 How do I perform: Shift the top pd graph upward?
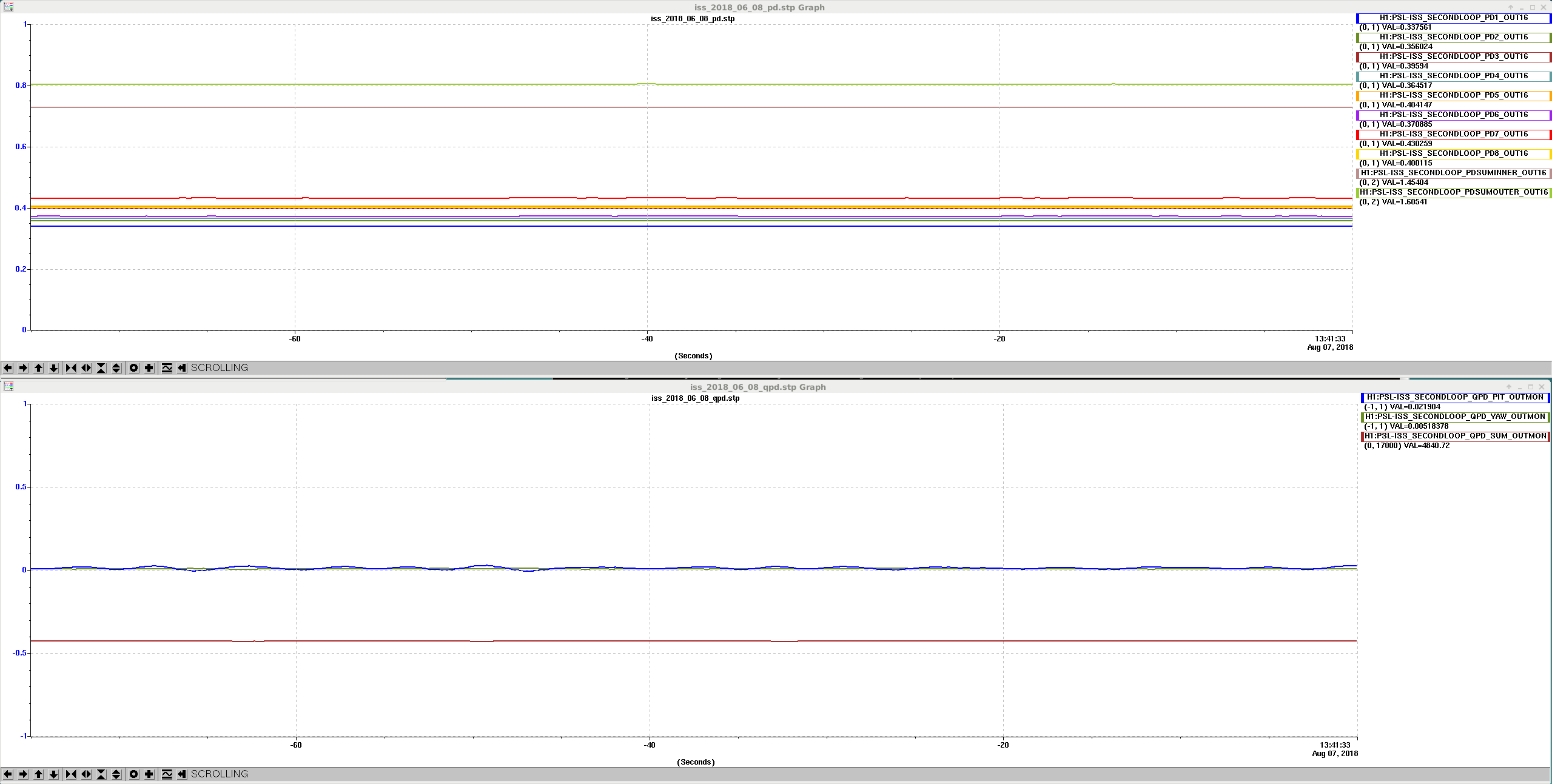coord(38,368)
